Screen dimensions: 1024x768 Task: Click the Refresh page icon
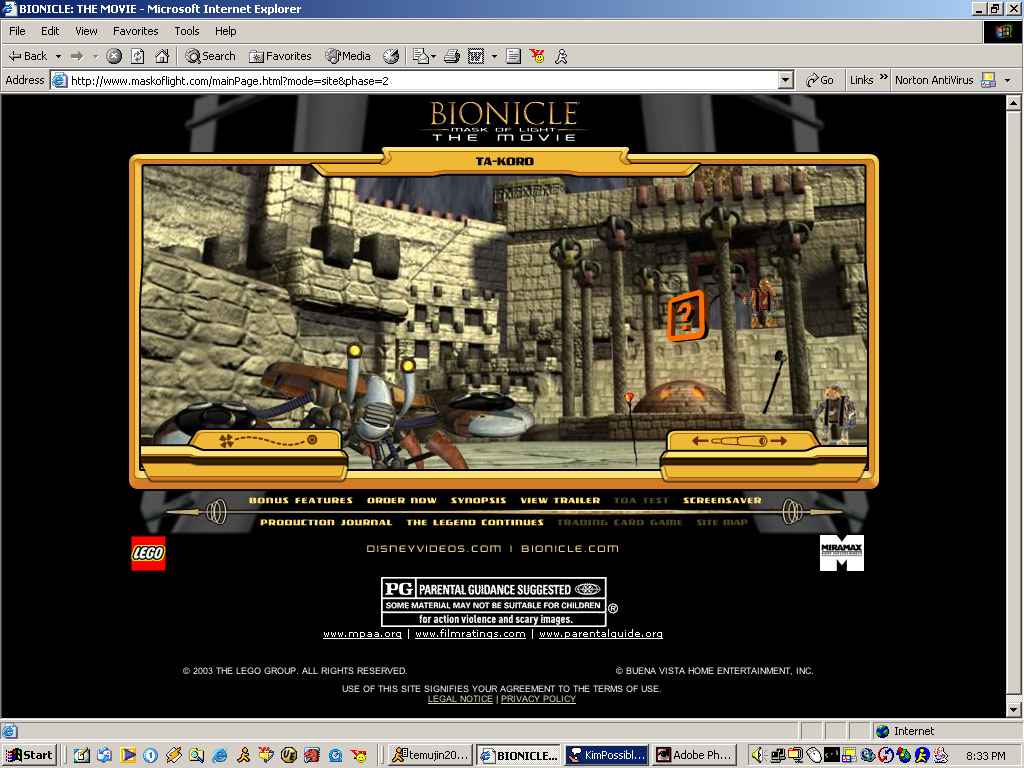tap(138, 56)
